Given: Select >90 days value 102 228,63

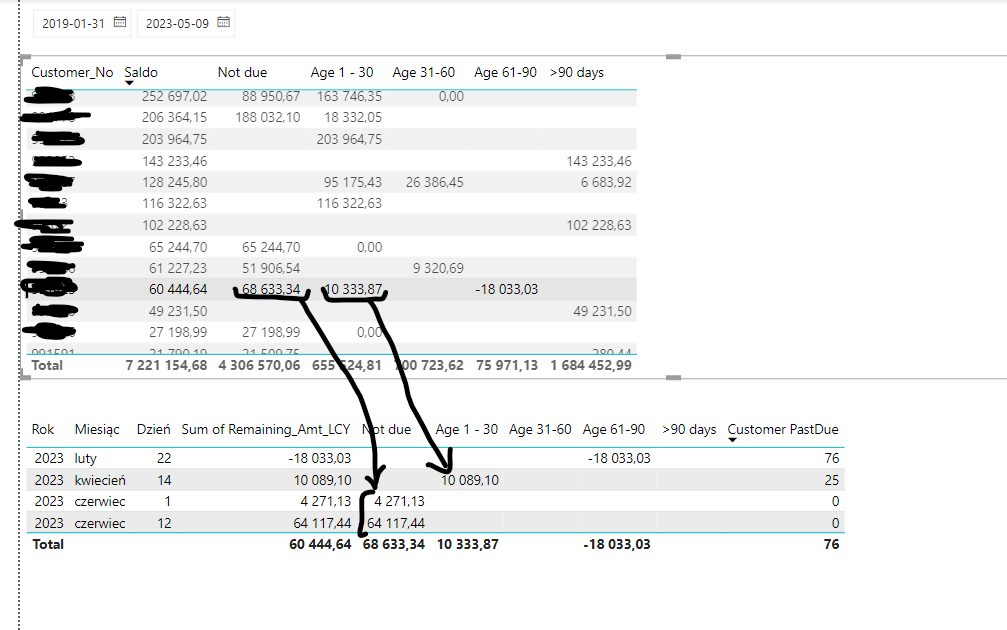Looking at the screenshot, I should pyautogui.click(x=599, y=225).
